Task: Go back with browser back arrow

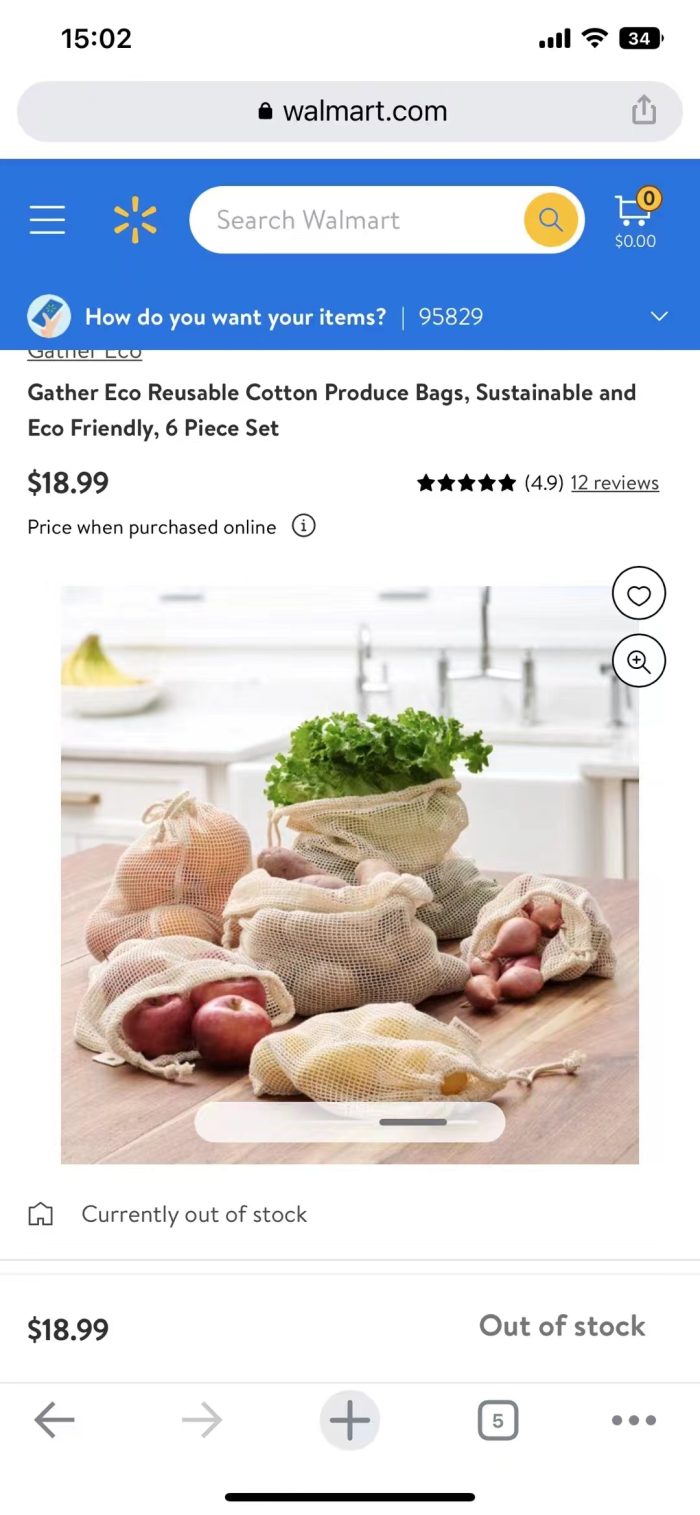Action: coord(54,1420)
